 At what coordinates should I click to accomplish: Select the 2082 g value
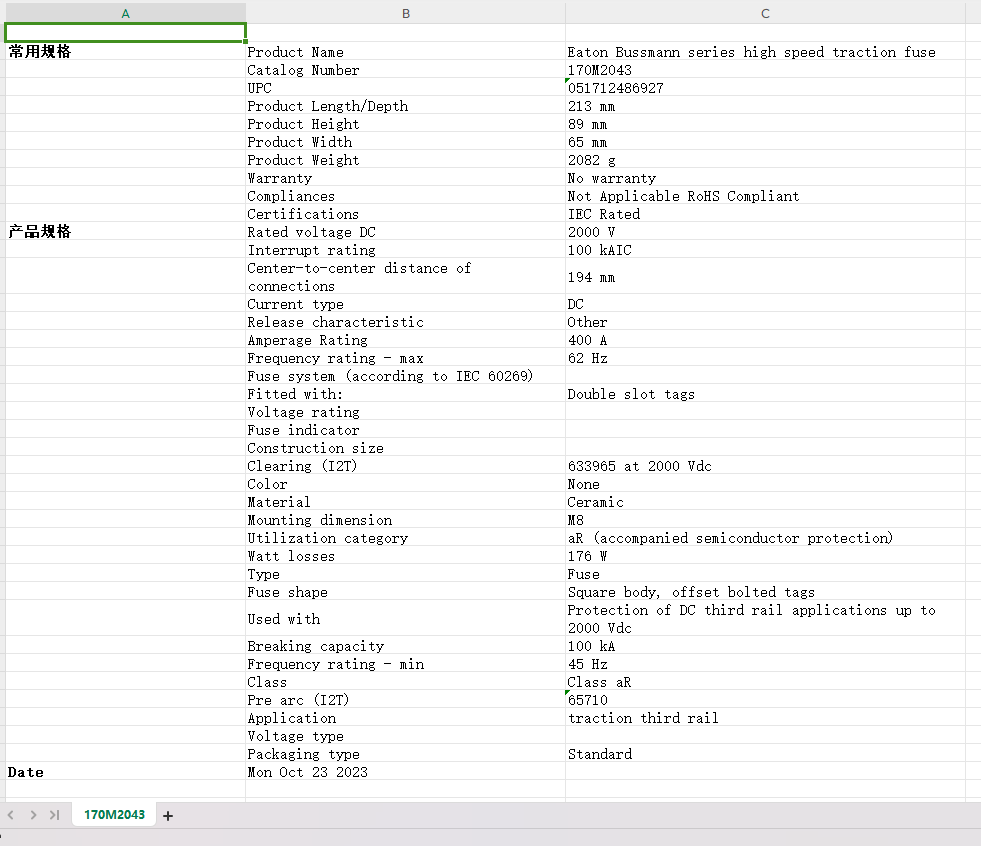[765, 160]
